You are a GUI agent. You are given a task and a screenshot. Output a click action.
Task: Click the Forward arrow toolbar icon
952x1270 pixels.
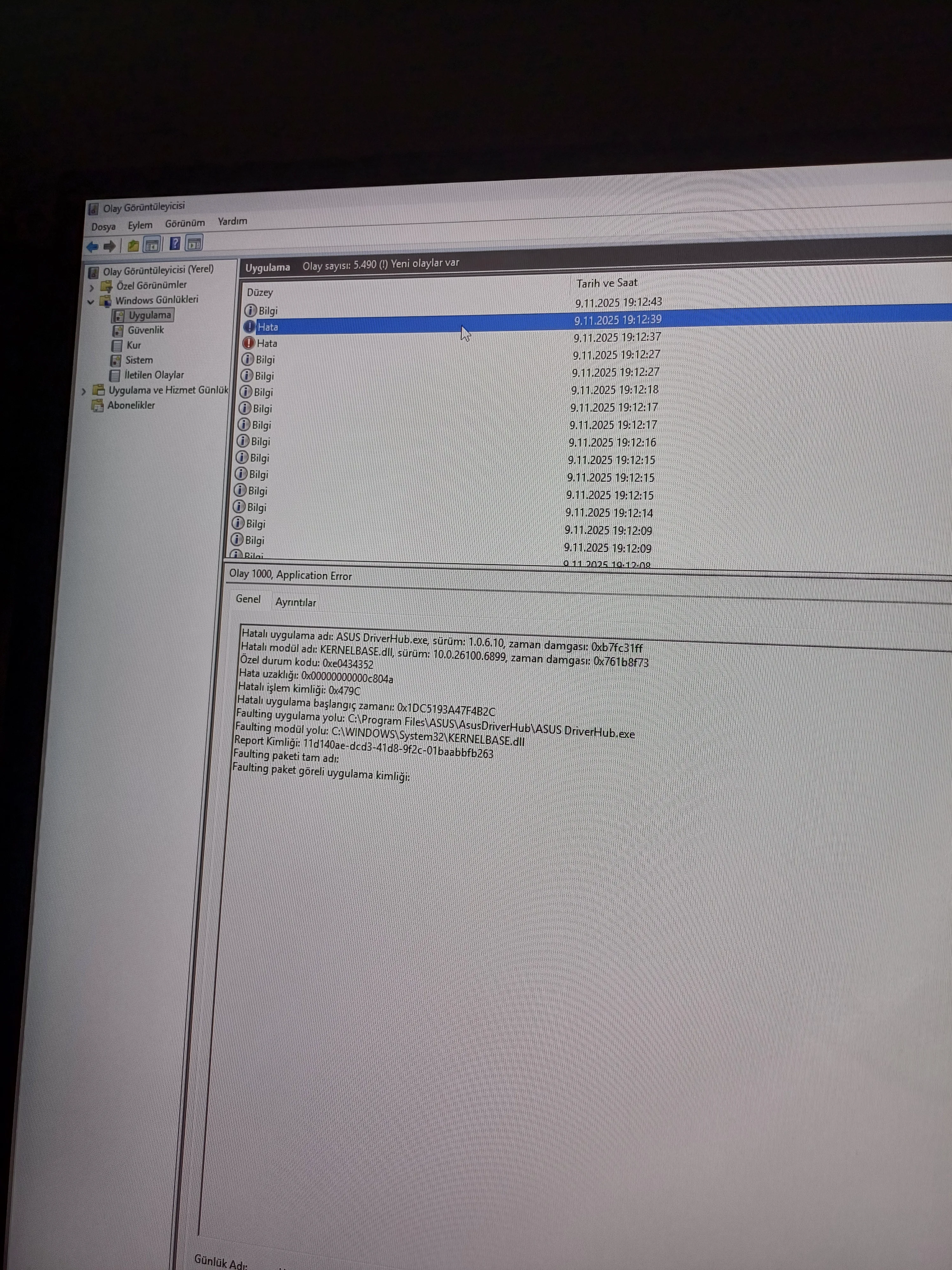(109, 246)
